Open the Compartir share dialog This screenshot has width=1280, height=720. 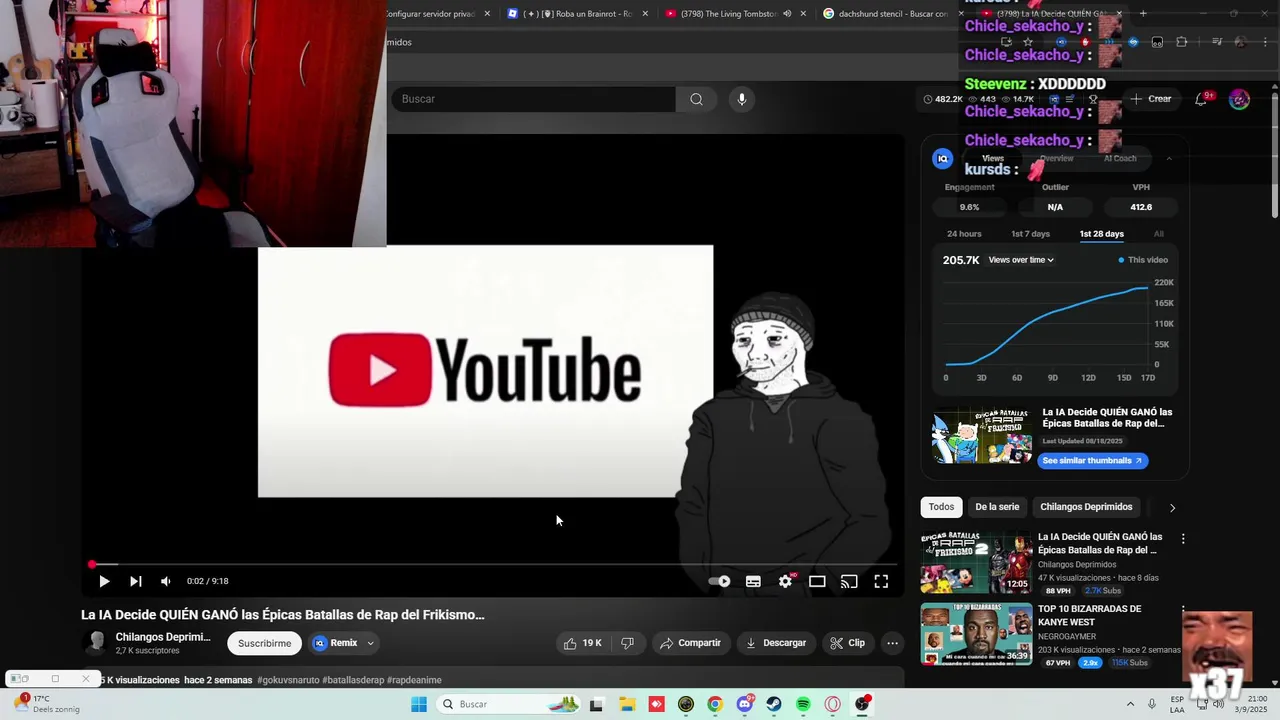point(689,643)
